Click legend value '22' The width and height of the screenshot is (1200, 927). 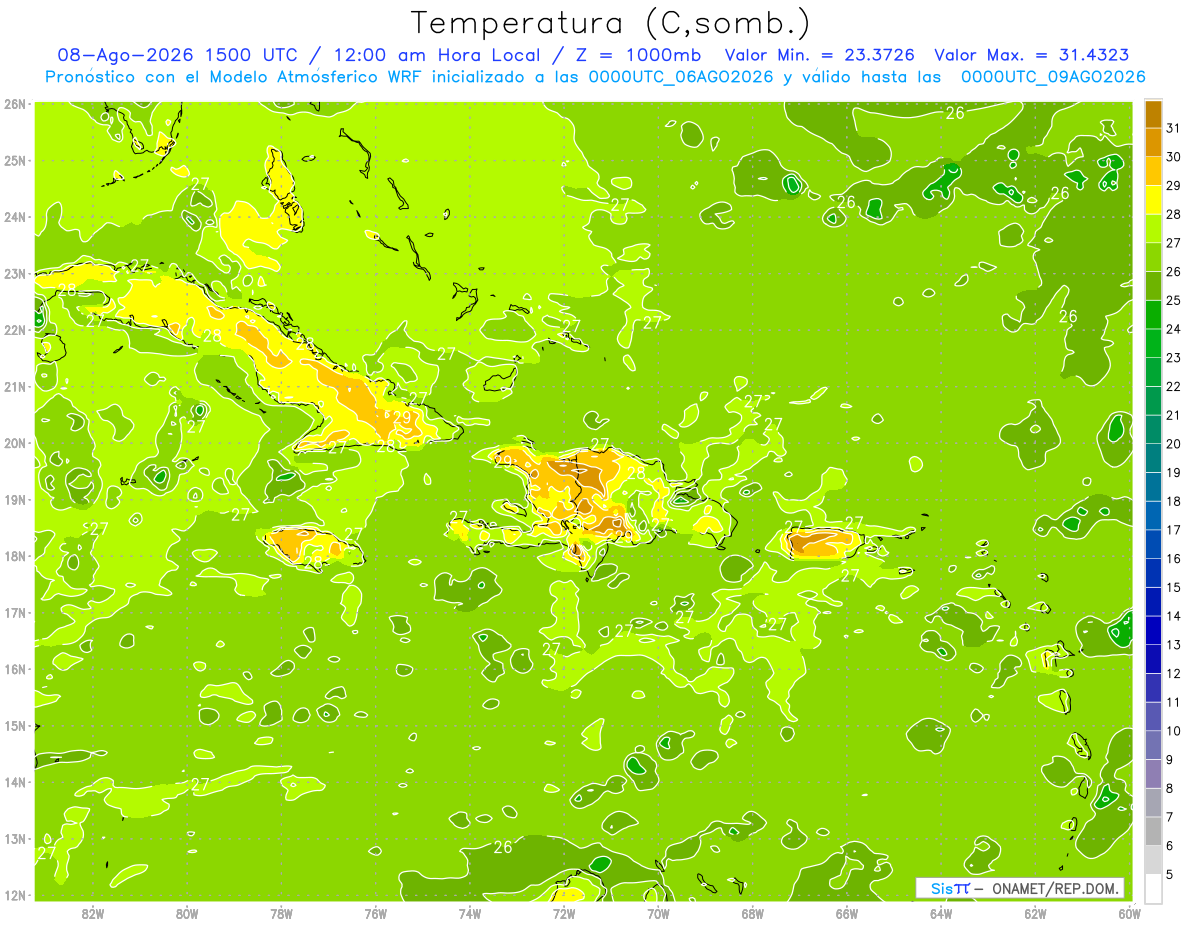point(1174,386)
